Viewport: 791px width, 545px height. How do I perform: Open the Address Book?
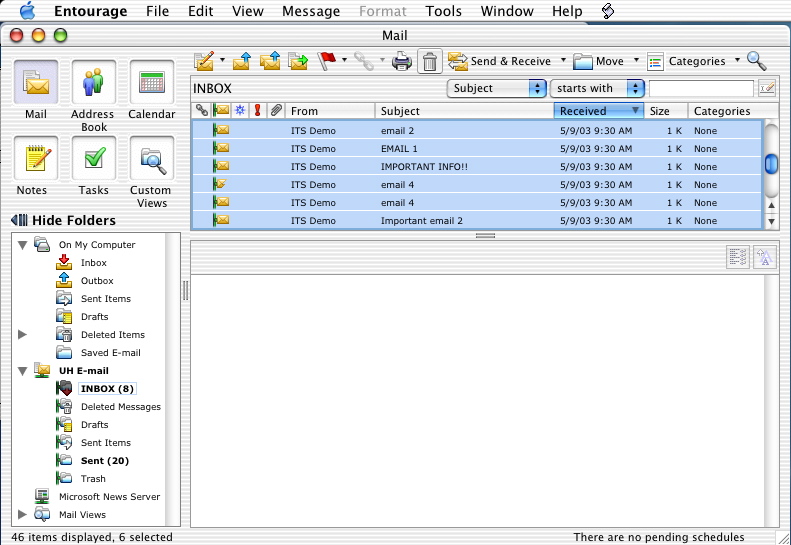click(x=94, y=82)
